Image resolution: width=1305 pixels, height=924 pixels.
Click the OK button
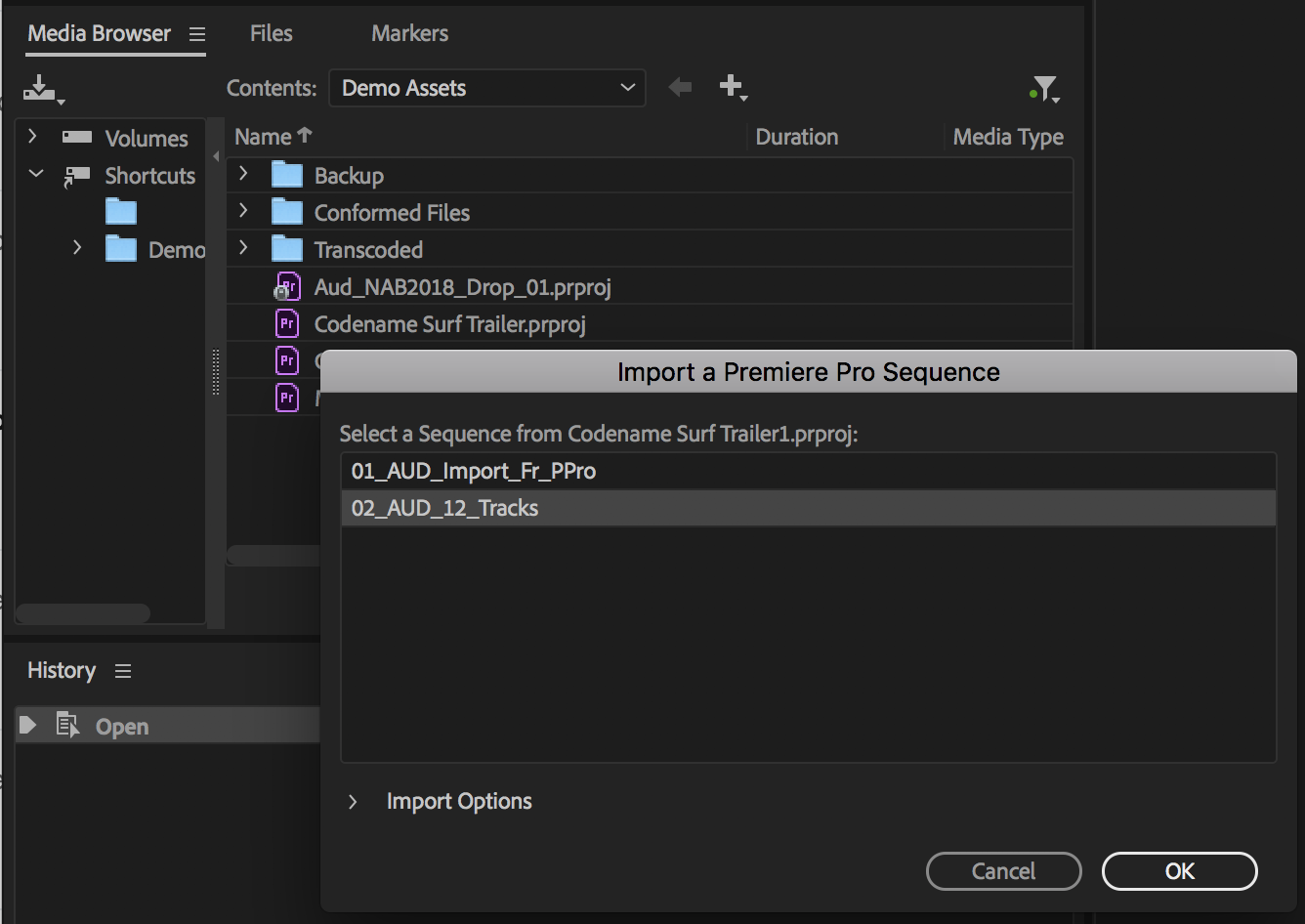tap(1179, 871)
